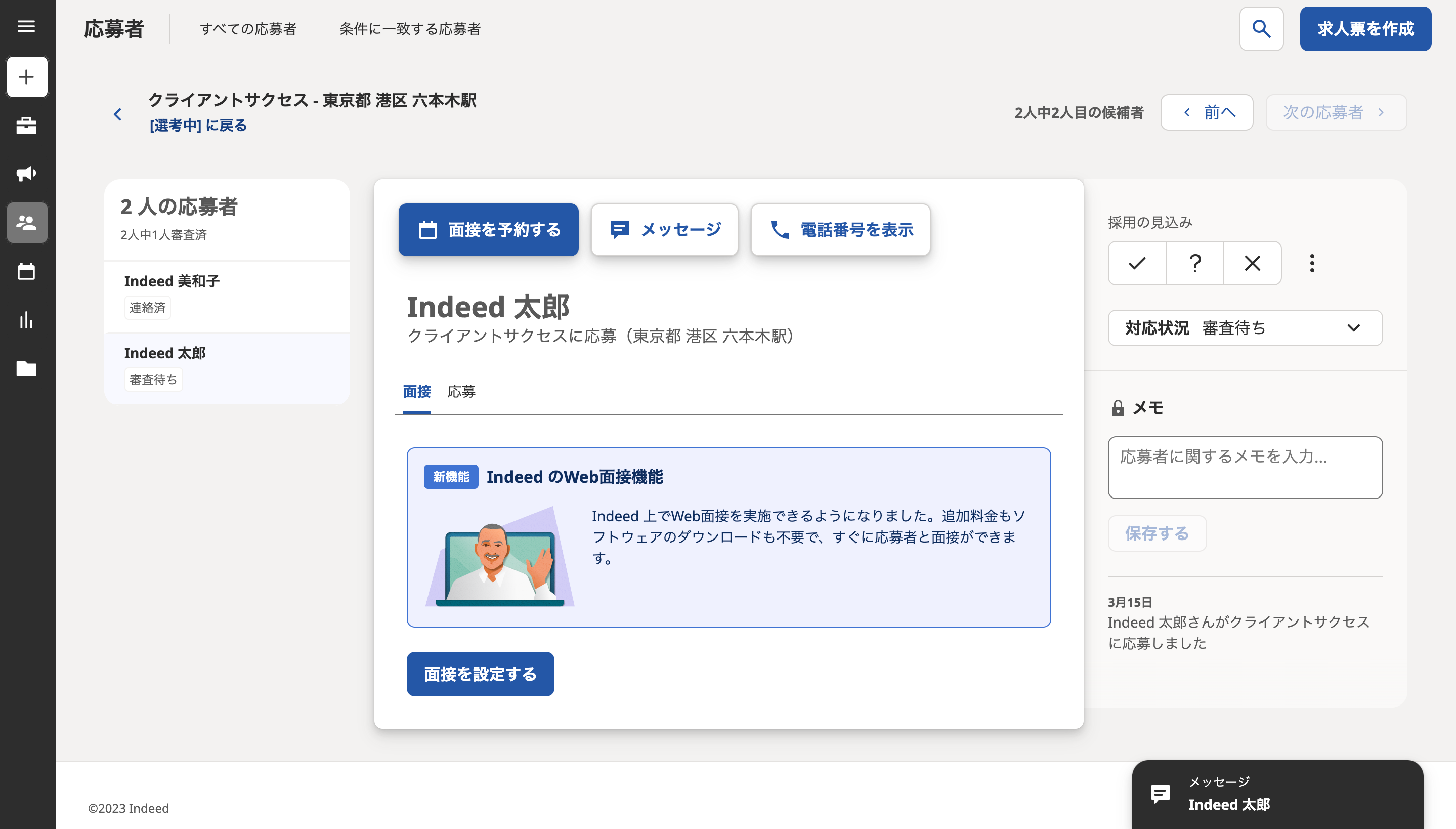1456x829 pixels.
Task: Click the search magnifier icon at the top
Action: tap(1261, 29)
